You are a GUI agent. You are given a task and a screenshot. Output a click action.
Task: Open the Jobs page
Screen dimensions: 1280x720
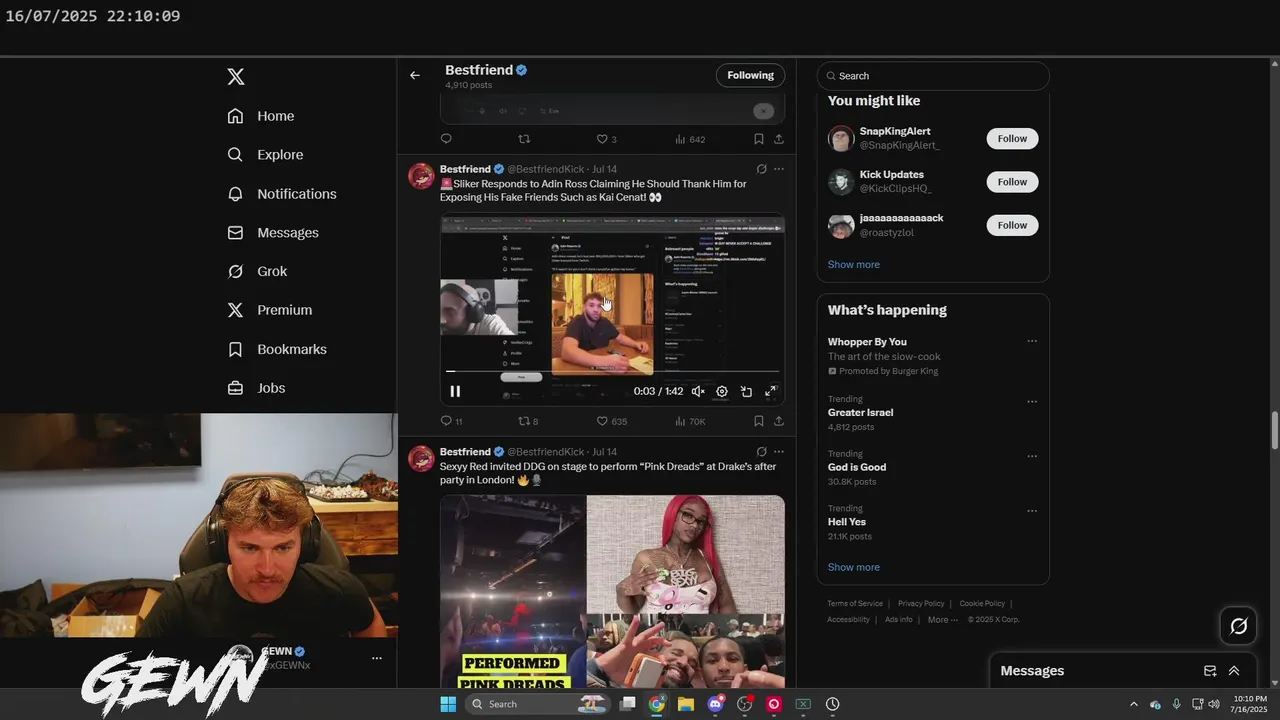pos(256,388)
